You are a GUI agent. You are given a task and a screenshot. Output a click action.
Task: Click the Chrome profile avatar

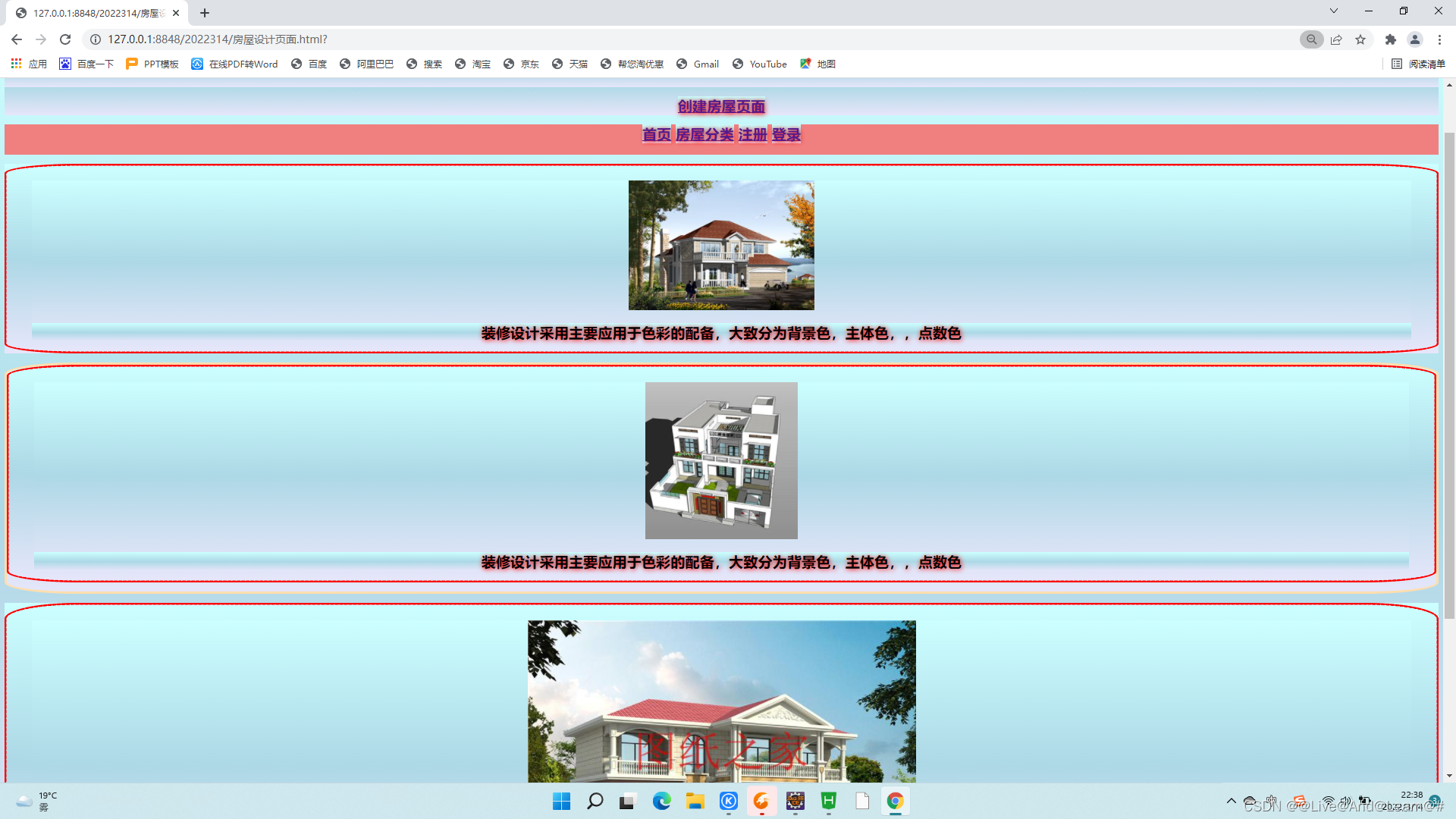(x=1415, y=39)
